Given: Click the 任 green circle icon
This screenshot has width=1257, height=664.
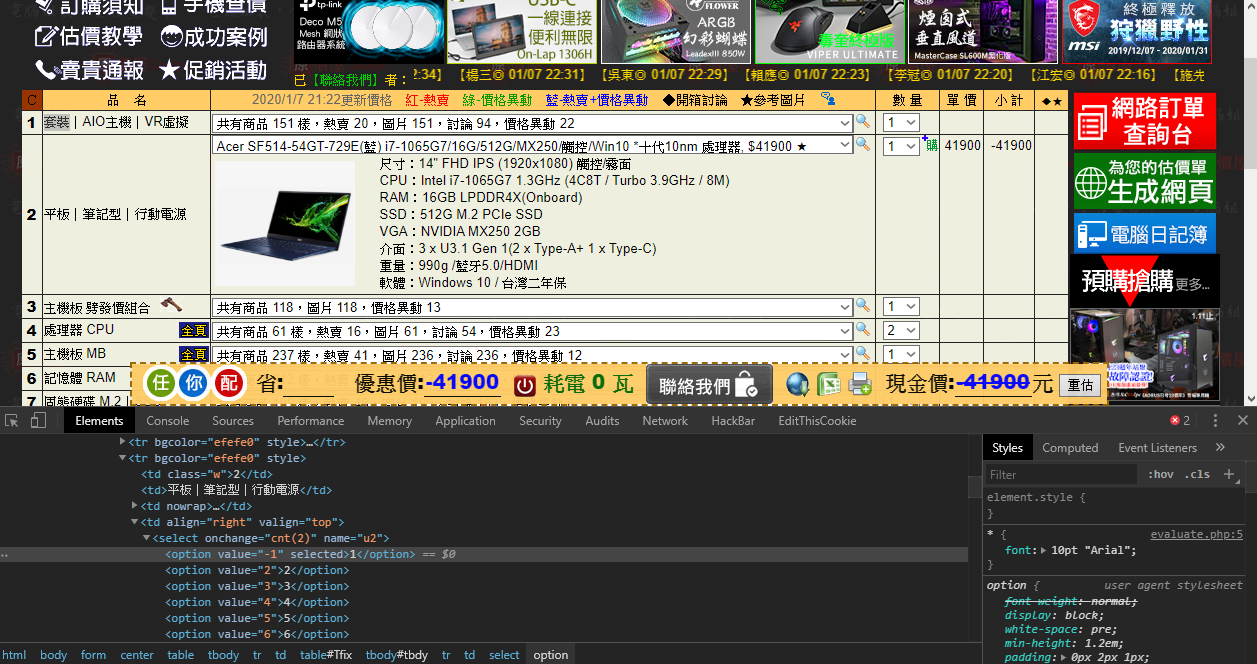Looking at the screenshot, I should click(161, 383).
